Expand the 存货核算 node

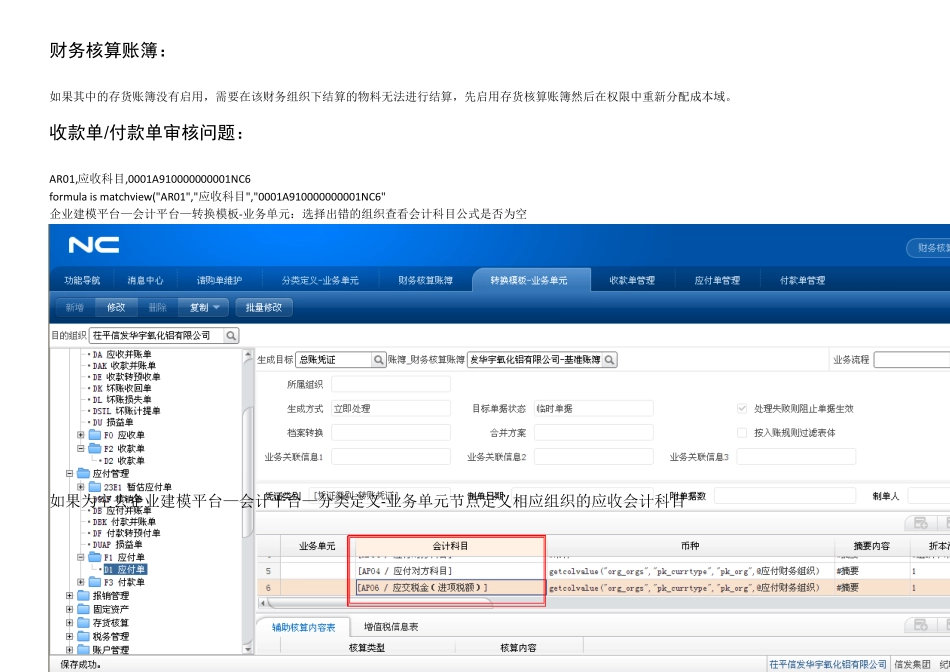pos(69,622)
